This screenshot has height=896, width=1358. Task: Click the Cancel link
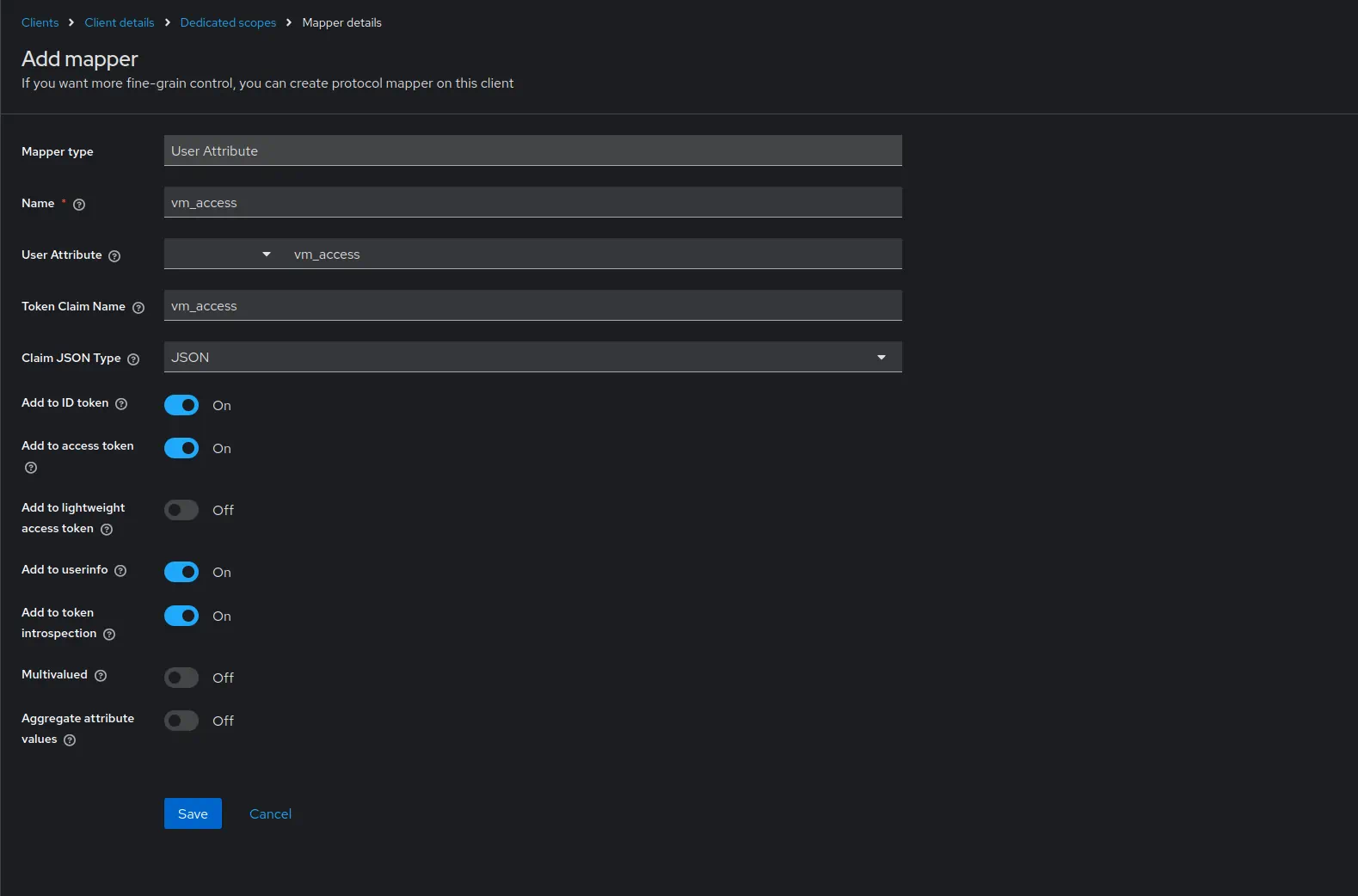pos(270,813)
